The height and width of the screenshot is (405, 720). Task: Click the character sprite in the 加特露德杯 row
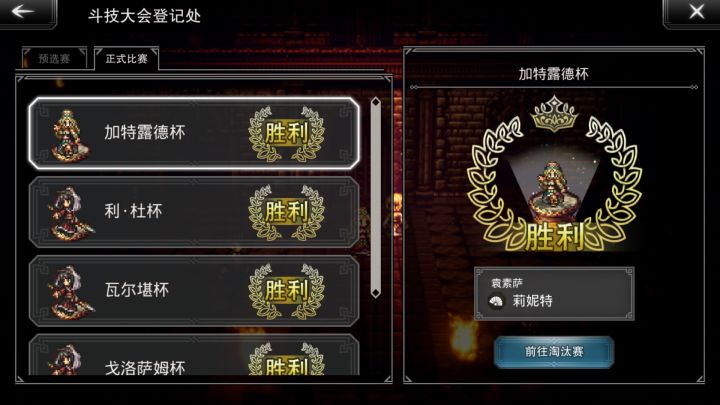pos(69,135)
